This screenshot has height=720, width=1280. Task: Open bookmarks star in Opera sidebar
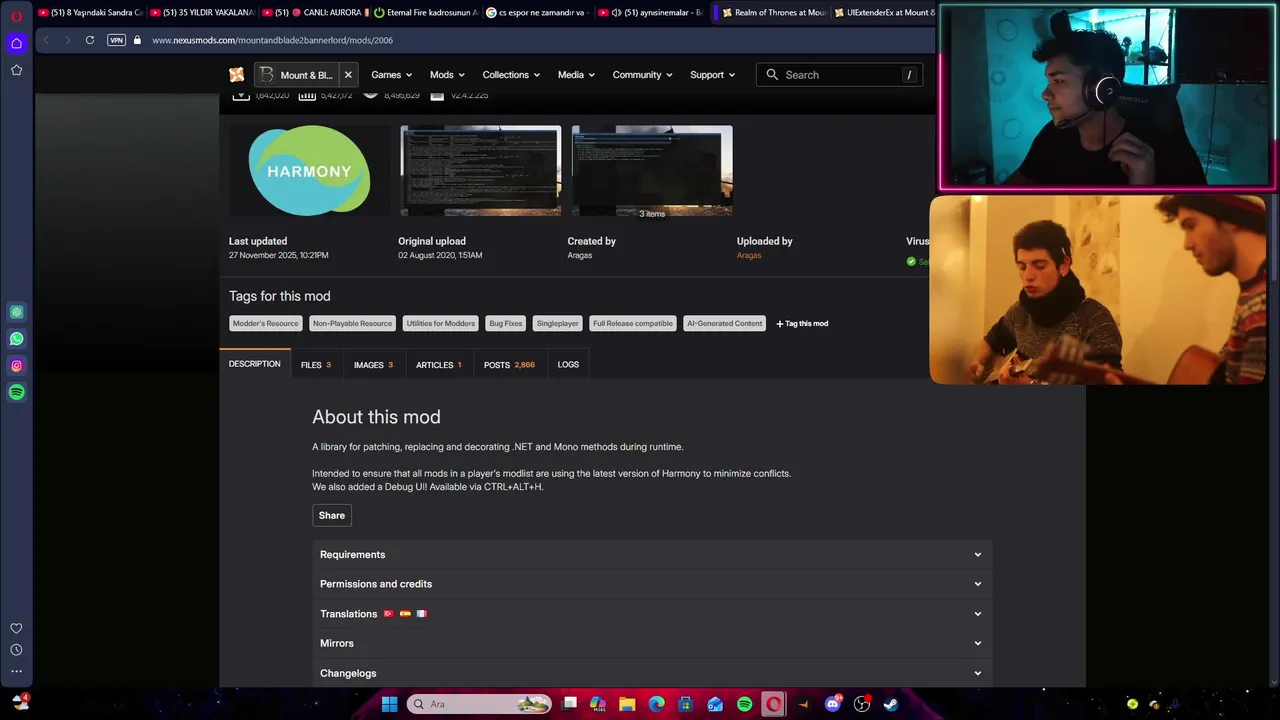[x=16, y=70]
